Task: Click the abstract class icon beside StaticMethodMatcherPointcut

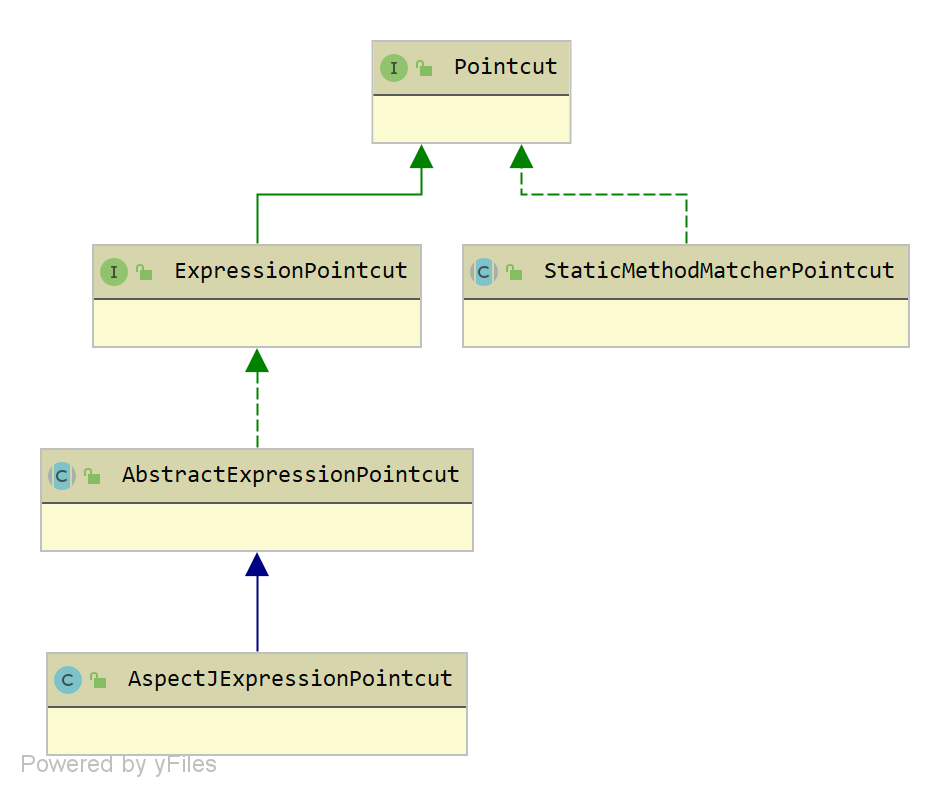Action: [484, 272]
